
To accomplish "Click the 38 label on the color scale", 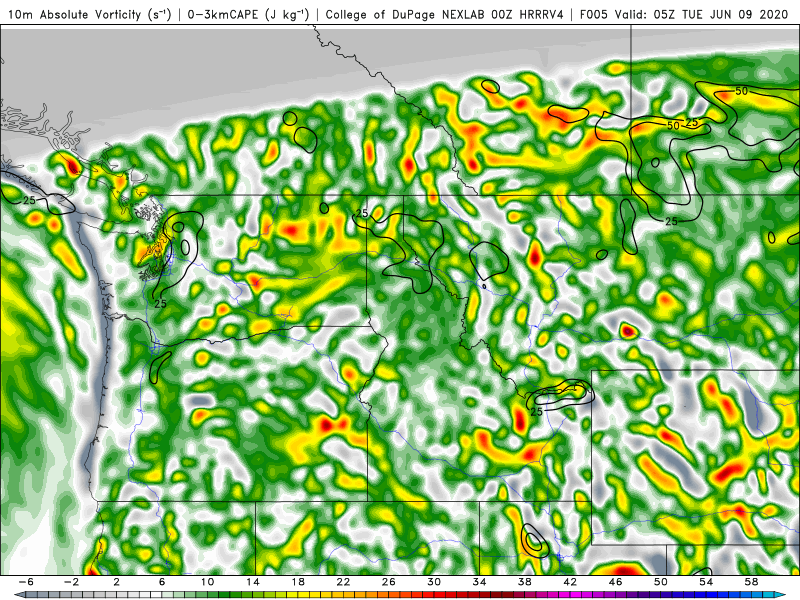I will click(524, 582).
